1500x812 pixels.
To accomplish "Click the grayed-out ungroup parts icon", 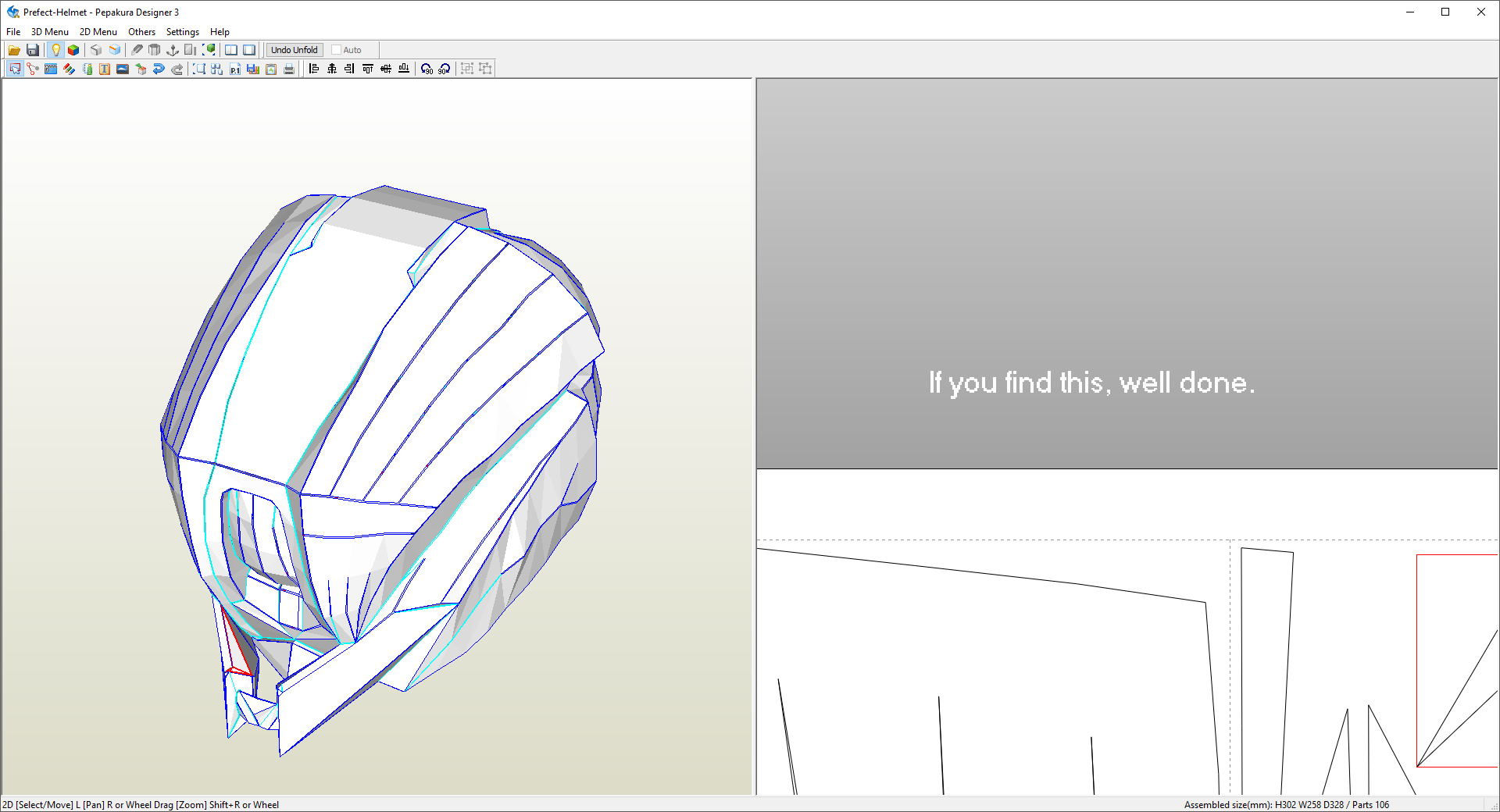I will pos(485,69).
